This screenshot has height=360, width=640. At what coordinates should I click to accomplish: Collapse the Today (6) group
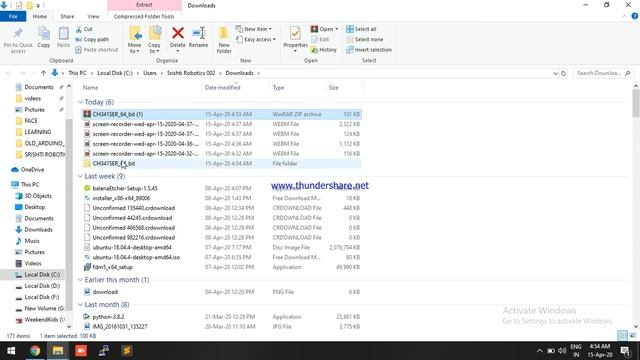pos(80,102)
